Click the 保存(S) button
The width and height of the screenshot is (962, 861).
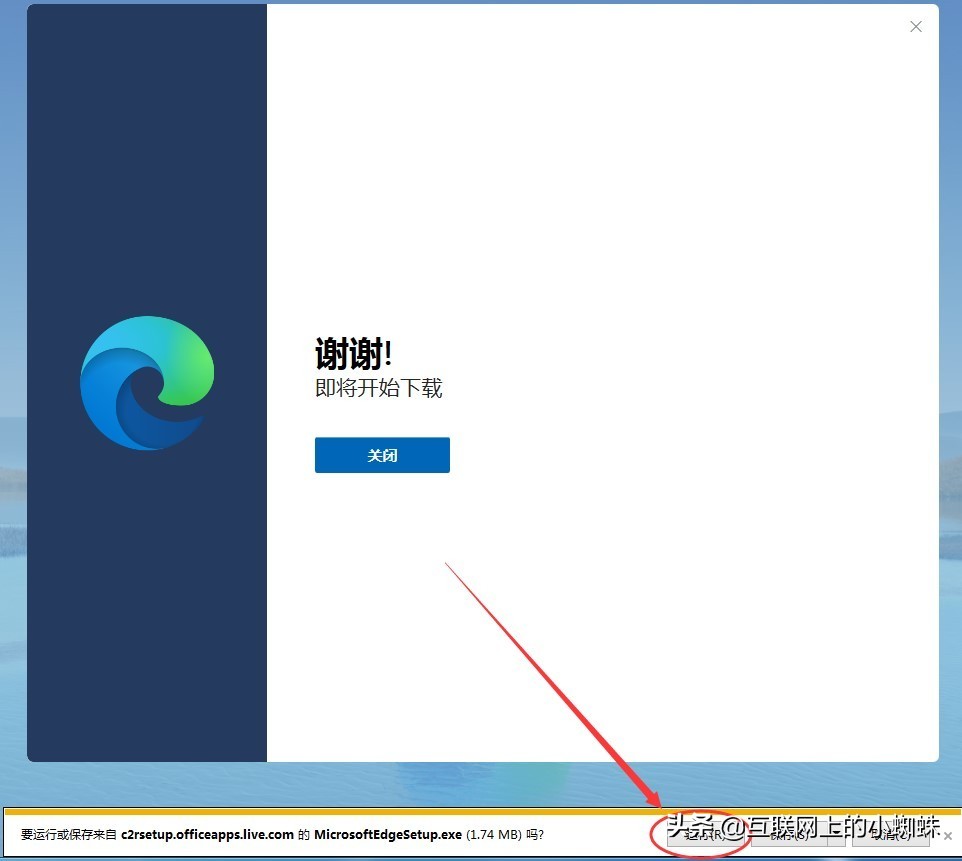tap(790, 835)
